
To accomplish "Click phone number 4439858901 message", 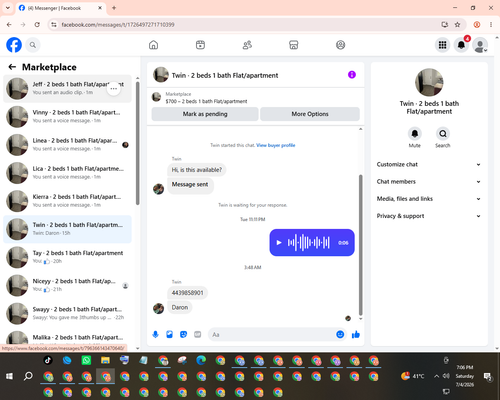I will point(187,293).
